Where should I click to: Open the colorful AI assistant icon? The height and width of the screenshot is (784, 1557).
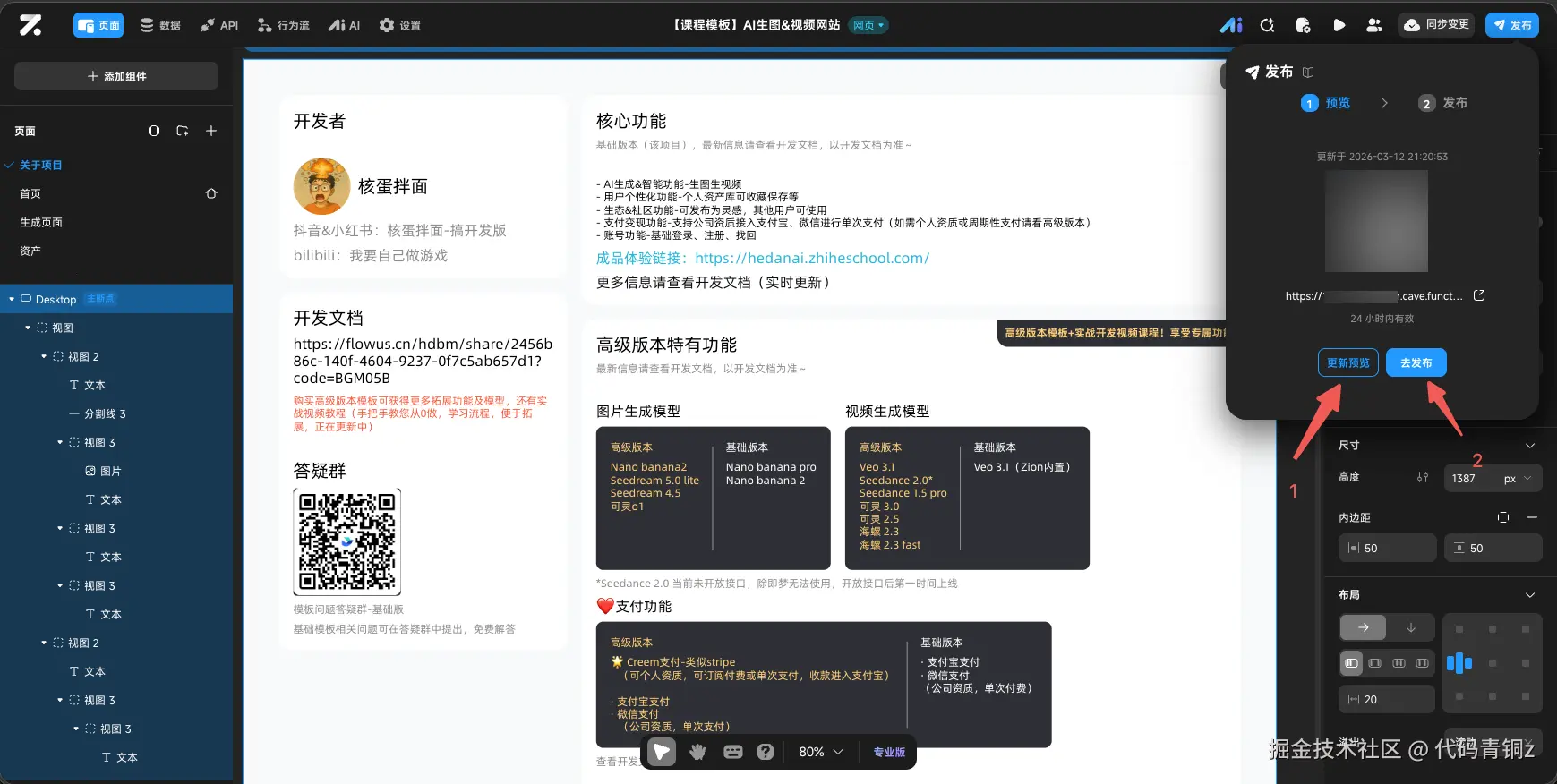(x=1231, y=25)
